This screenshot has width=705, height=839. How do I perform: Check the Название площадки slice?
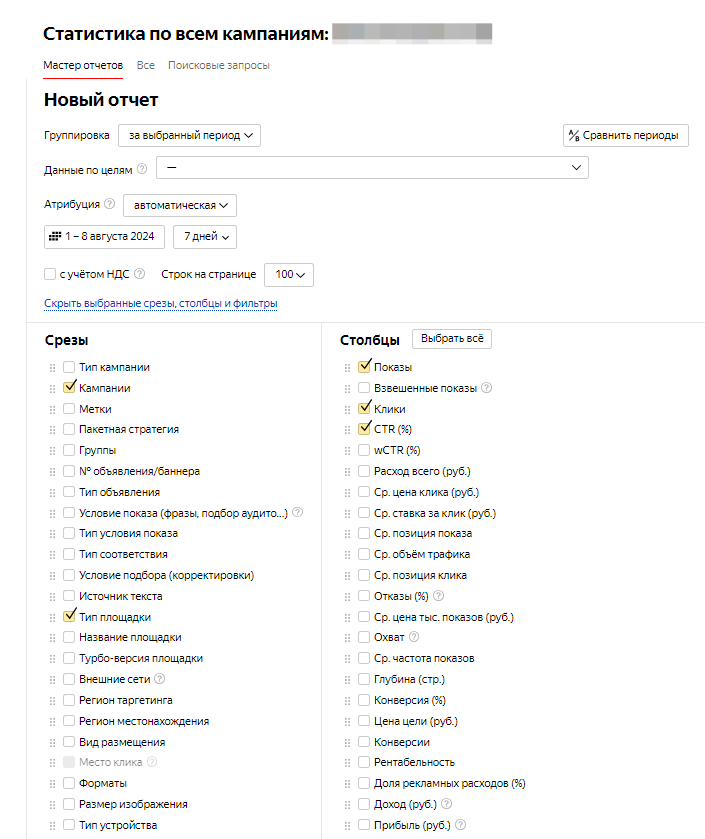pyautogui.click(x=68, y=637)
